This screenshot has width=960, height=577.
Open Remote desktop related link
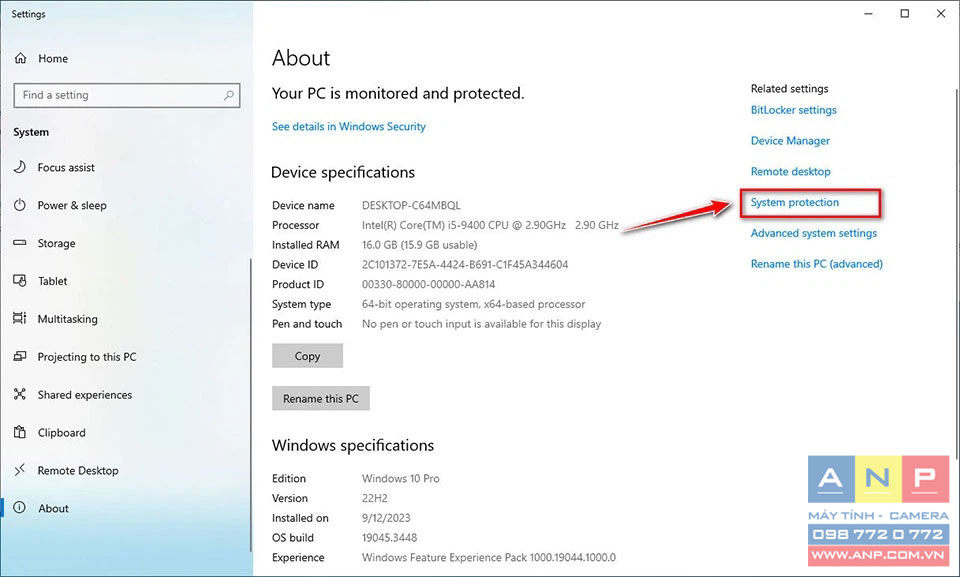[790, 172]
